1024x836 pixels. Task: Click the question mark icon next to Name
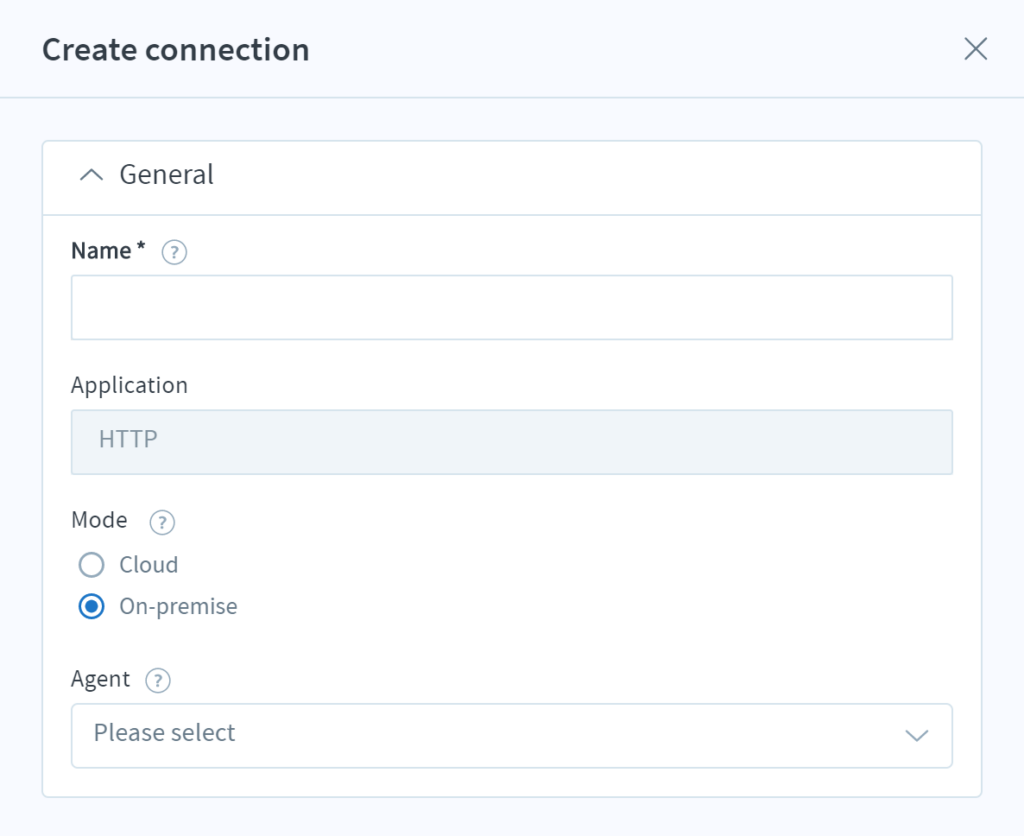pos(174,252)
